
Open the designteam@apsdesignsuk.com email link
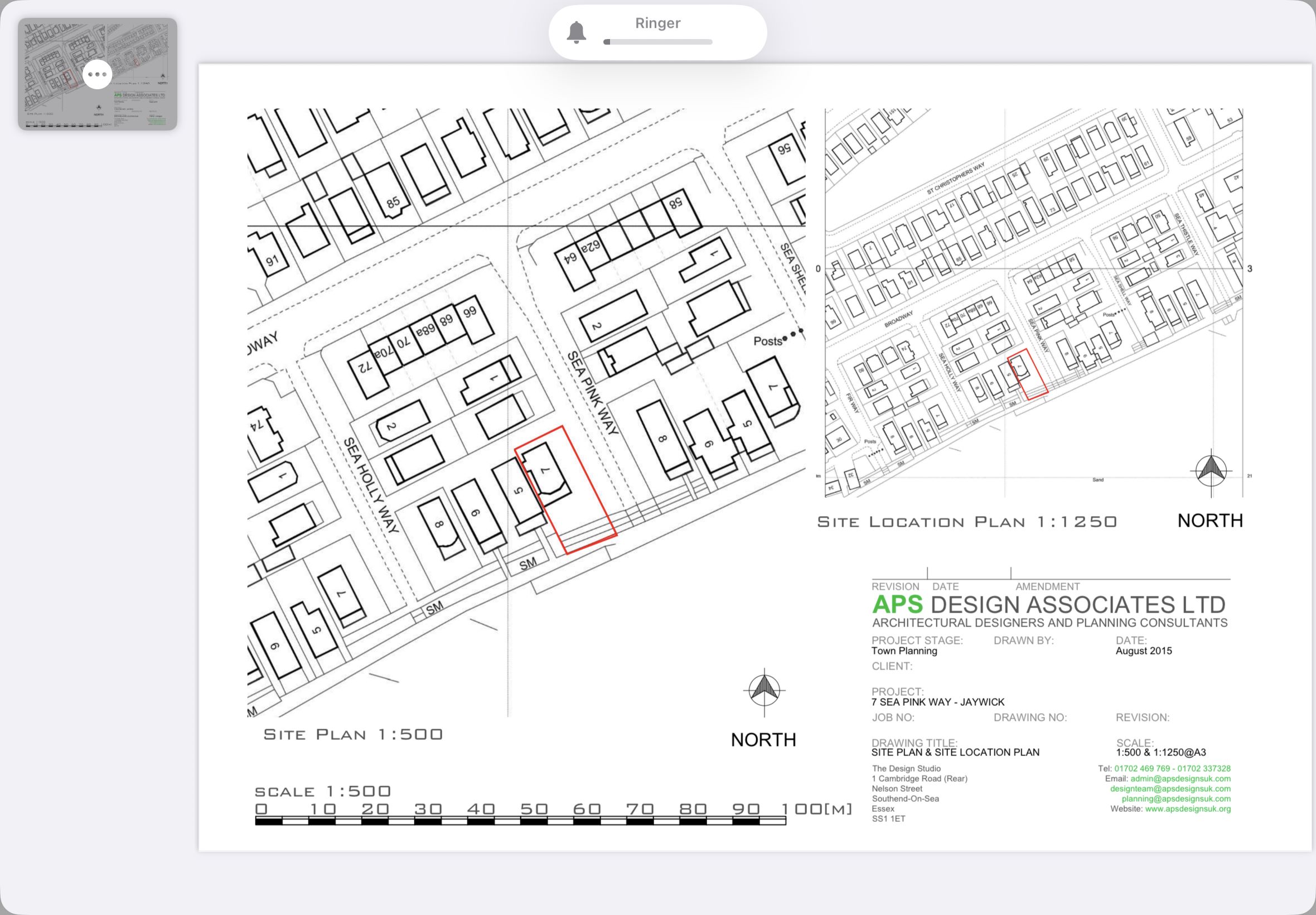click(1170, 789)
